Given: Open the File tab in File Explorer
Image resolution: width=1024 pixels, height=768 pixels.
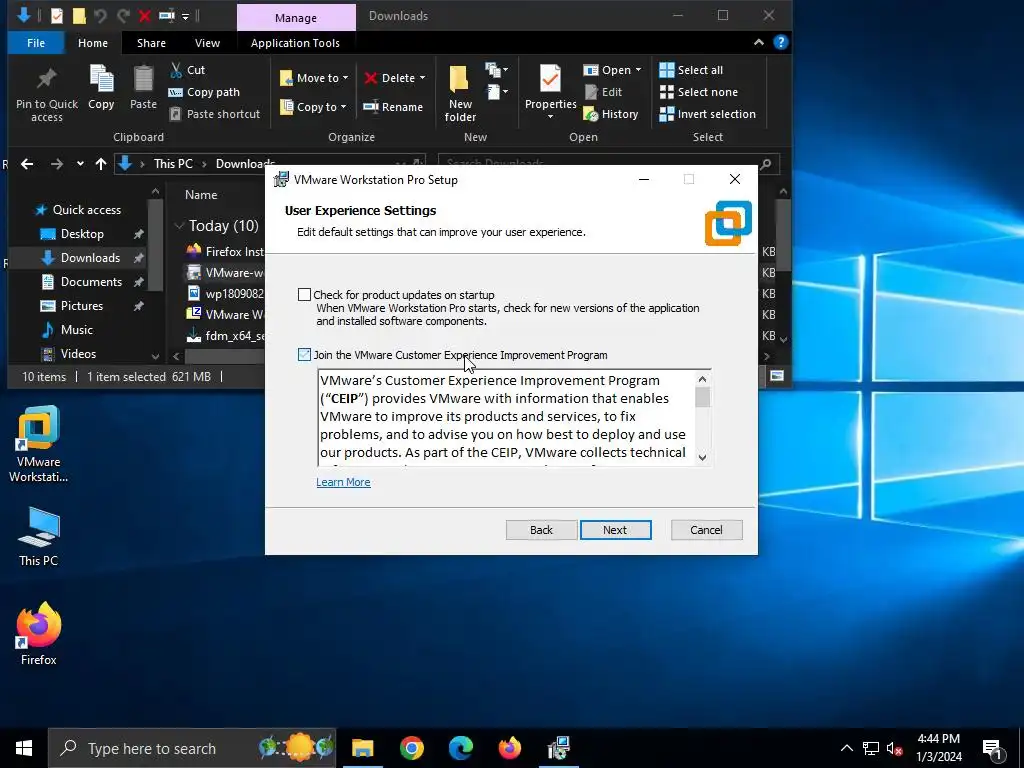Looking at the screenshot, I should pos(36,43).
